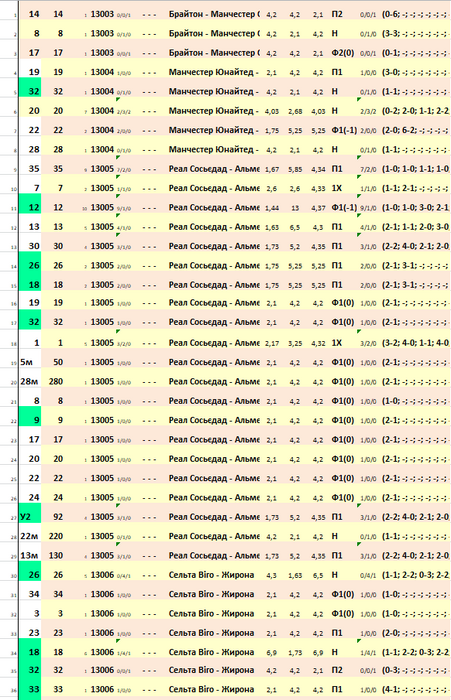451x700 pixels.
Task: Click "Сельта Віго - Жирона" cell in row 34
Action: [212, 652]
